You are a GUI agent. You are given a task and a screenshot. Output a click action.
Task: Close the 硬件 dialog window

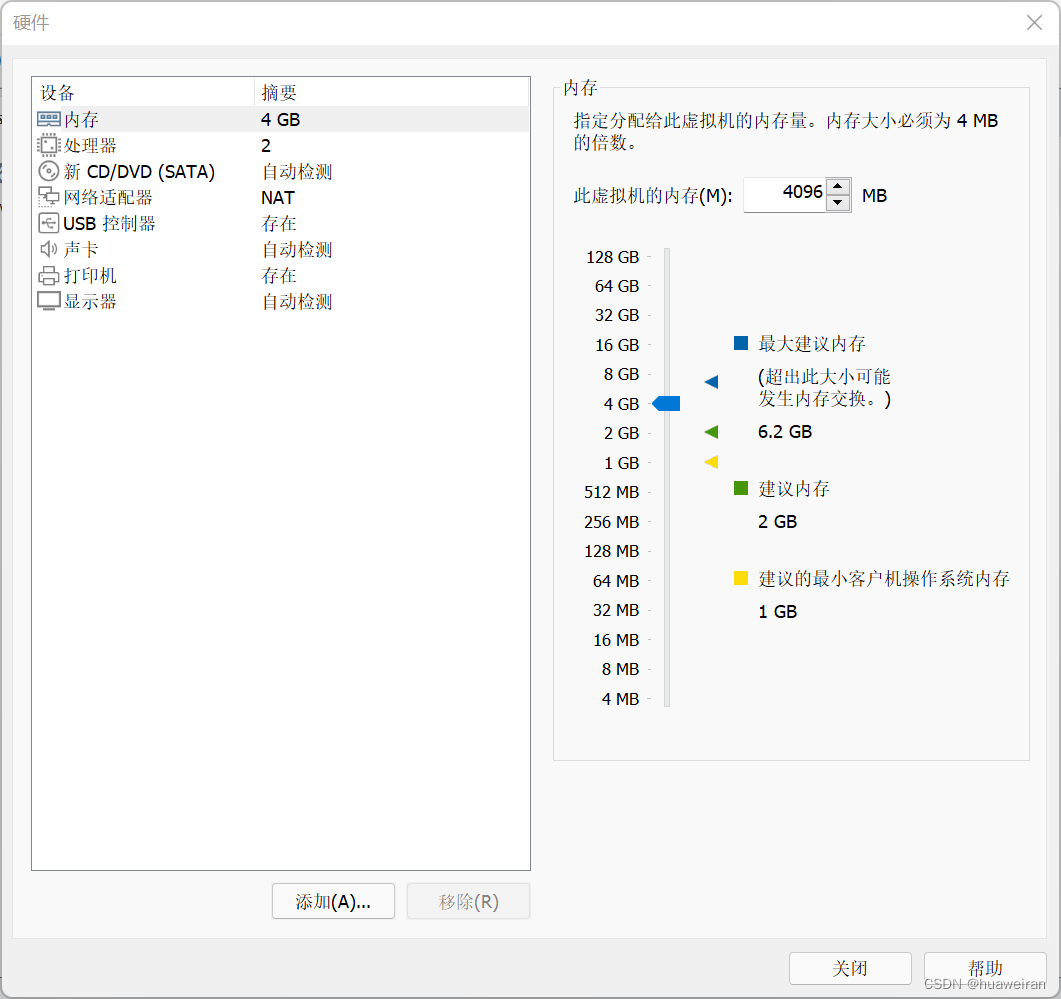1034,23
